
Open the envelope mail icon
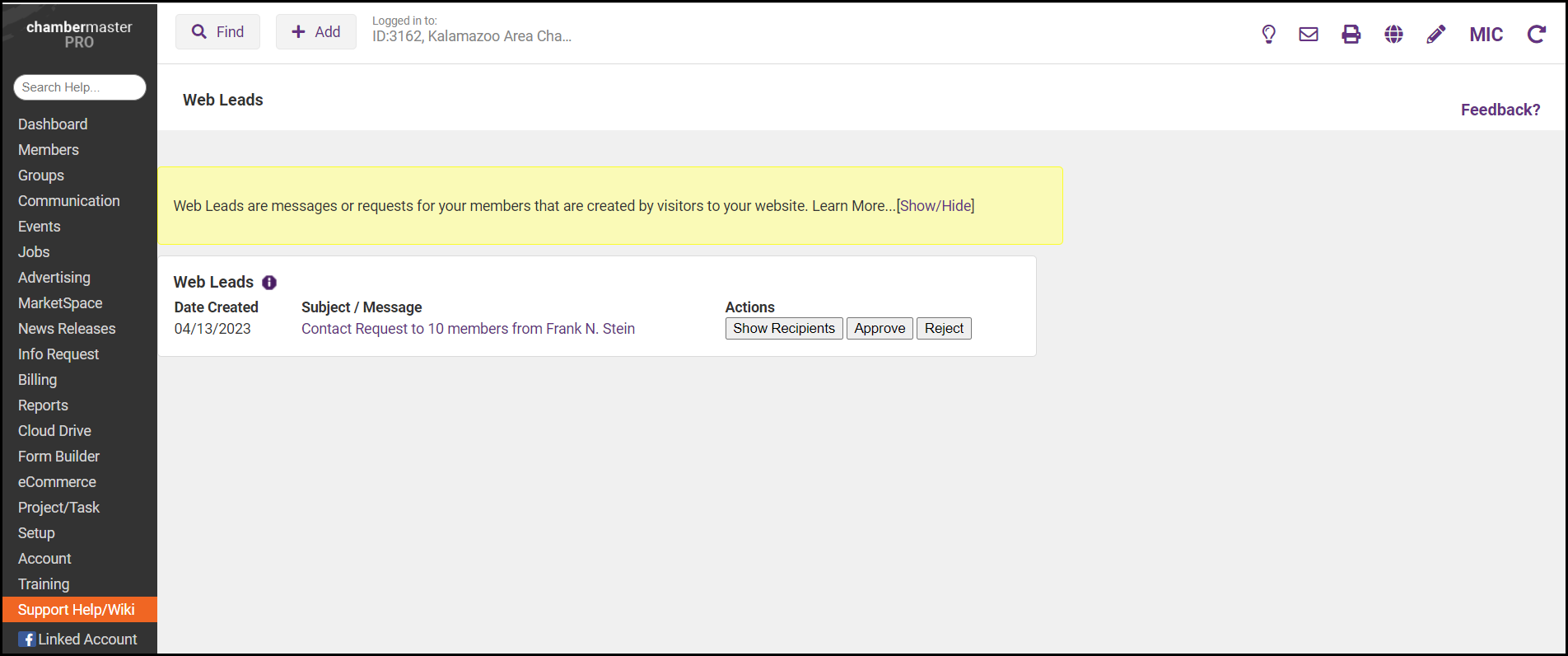click(x=1309, y=34)
